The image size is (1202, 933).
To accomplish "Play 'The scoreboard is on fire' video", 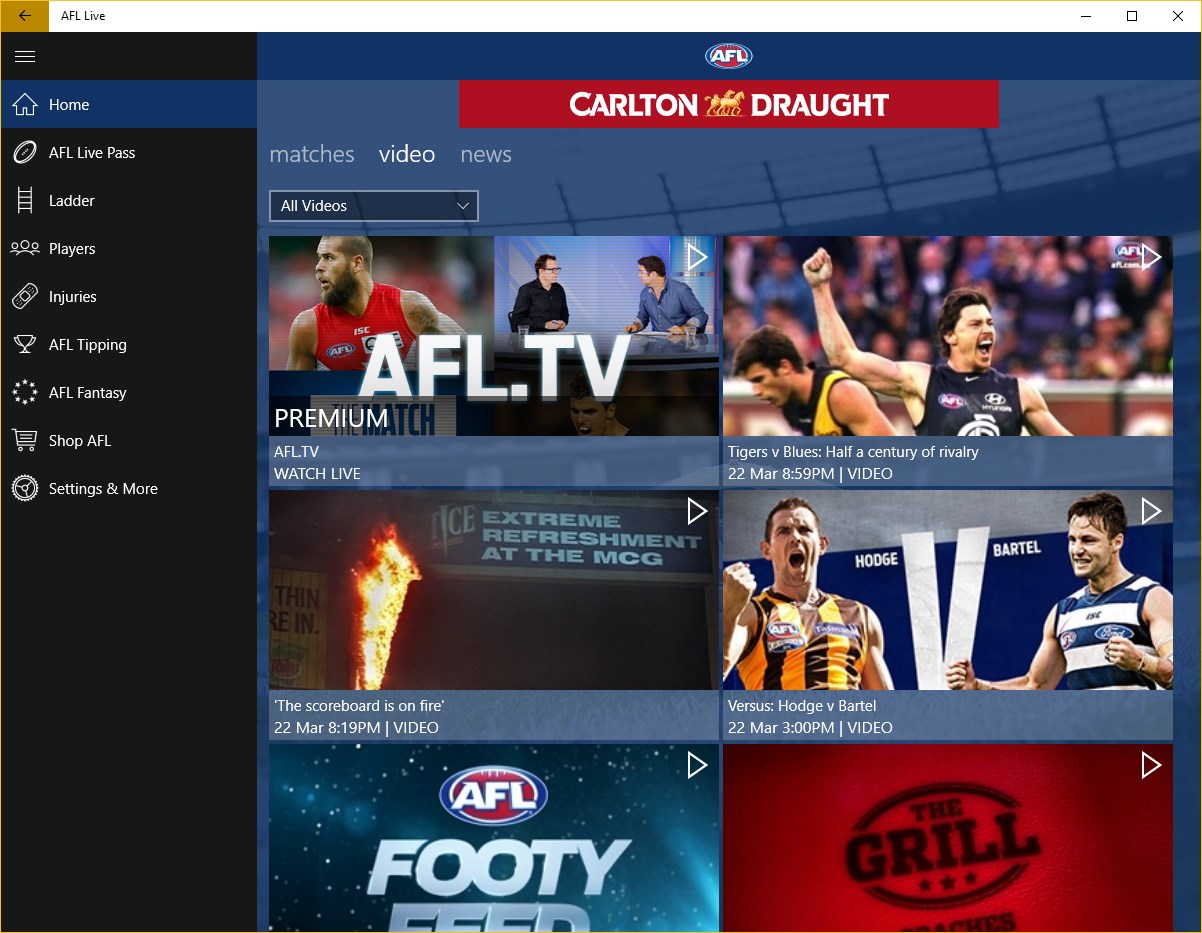I will [697, 511].
